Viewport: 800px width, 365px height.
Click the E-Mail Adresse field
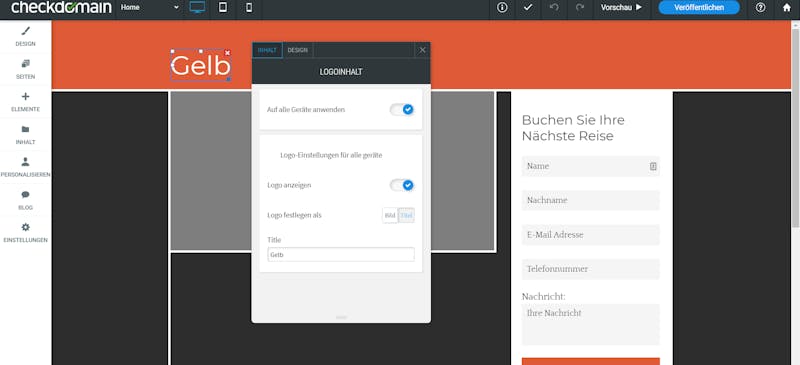coord(590,235)
